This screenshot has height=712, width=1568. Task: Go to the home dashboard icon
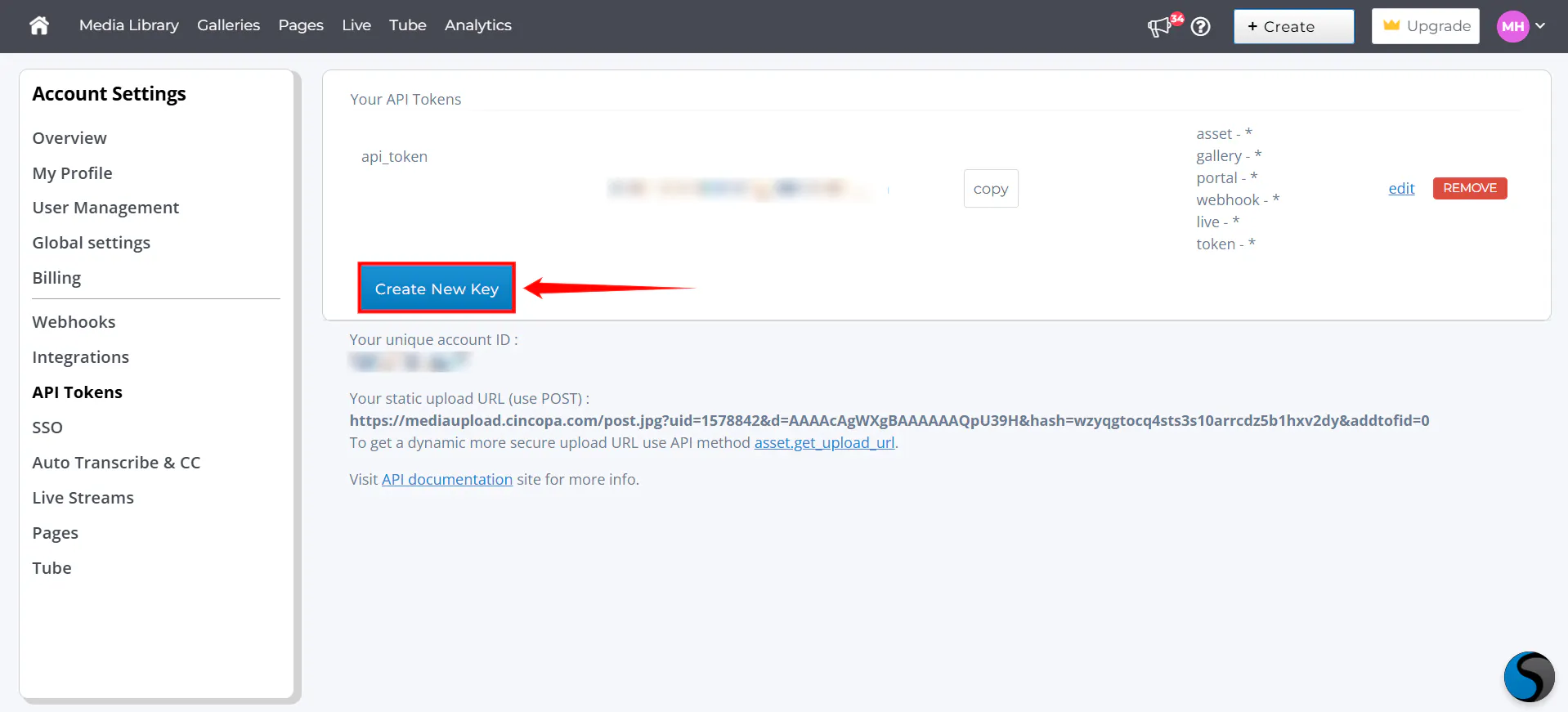pyautogui.click(x=39, y=25)
